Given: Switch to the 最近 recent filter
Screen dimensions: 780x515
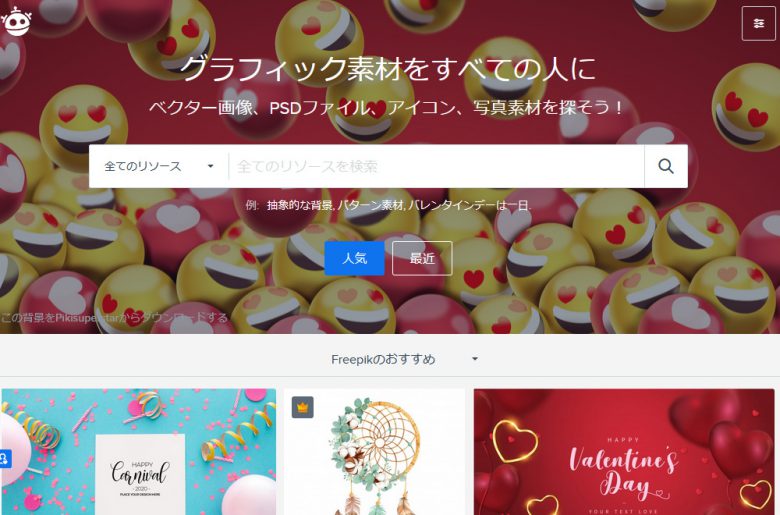Looking at the screenshot, I should (x=422, y=258).
